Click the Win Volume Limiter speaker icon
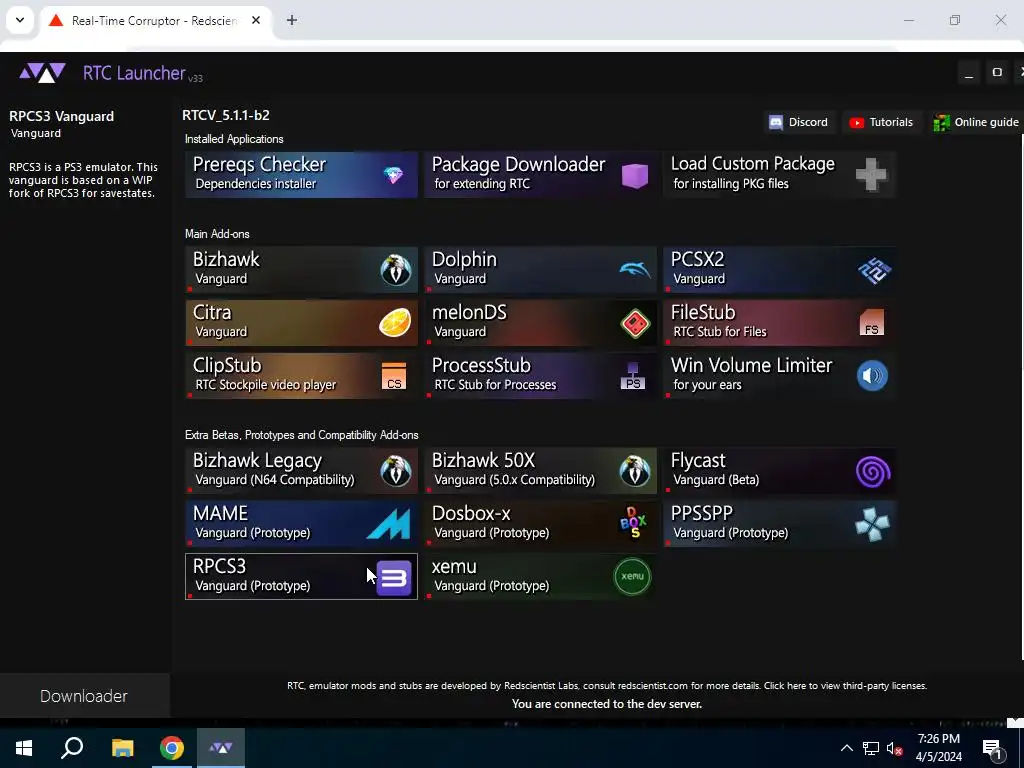 (872, 376)
